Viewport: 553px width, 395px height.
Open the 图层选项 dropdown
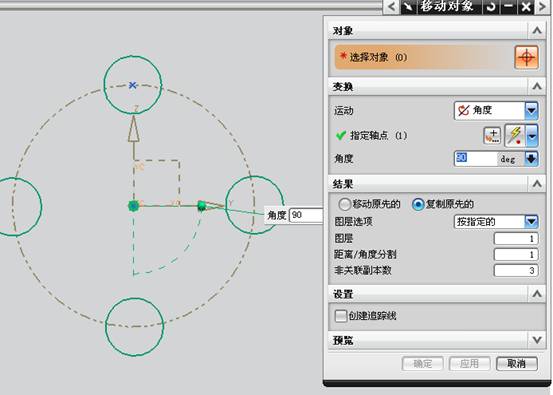coord(496,222)
